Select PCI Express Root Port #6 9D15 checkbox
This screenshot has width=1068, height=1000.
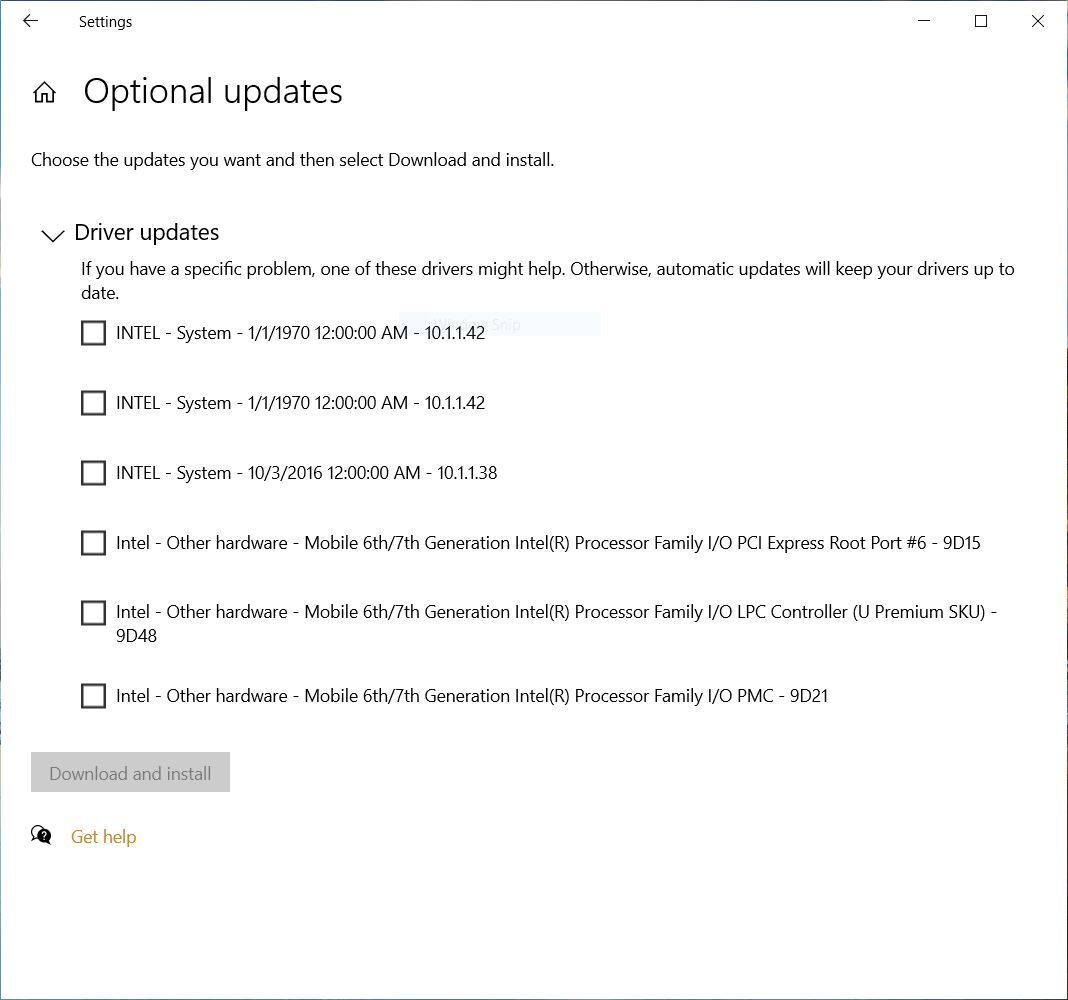(93, 543)
